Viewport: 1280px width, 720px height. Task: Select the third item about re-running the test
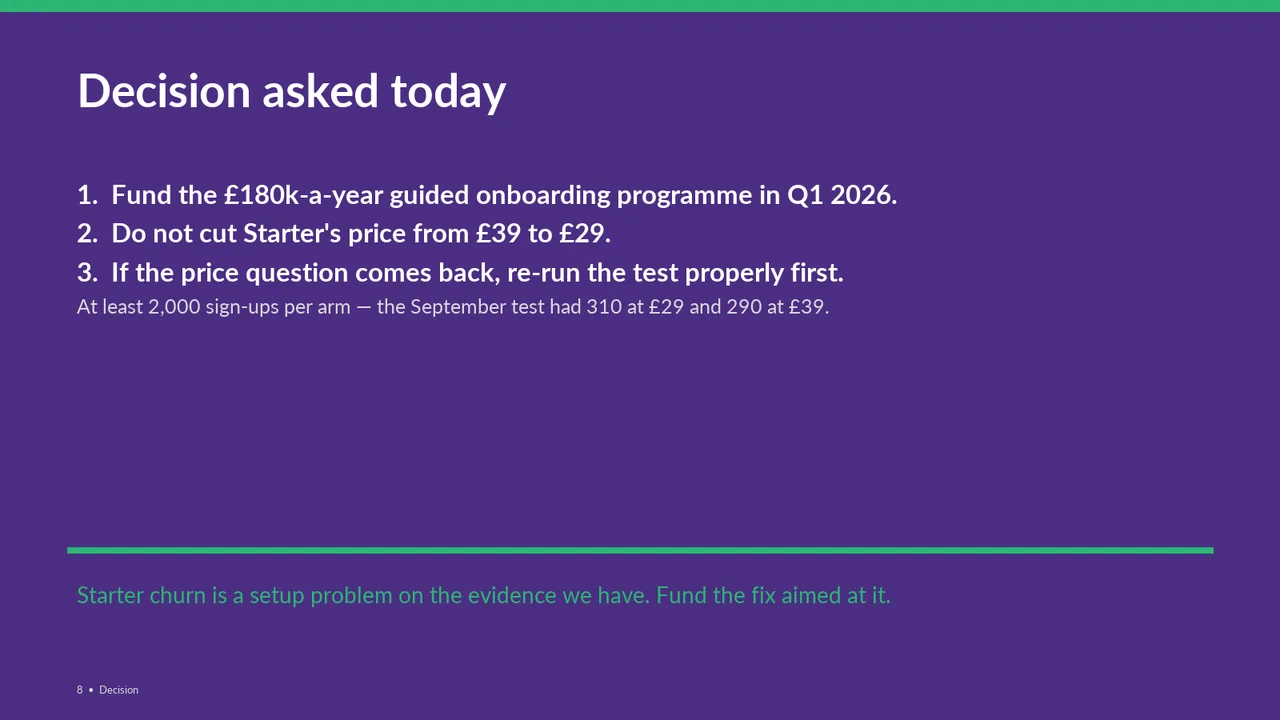pos(460,273)
